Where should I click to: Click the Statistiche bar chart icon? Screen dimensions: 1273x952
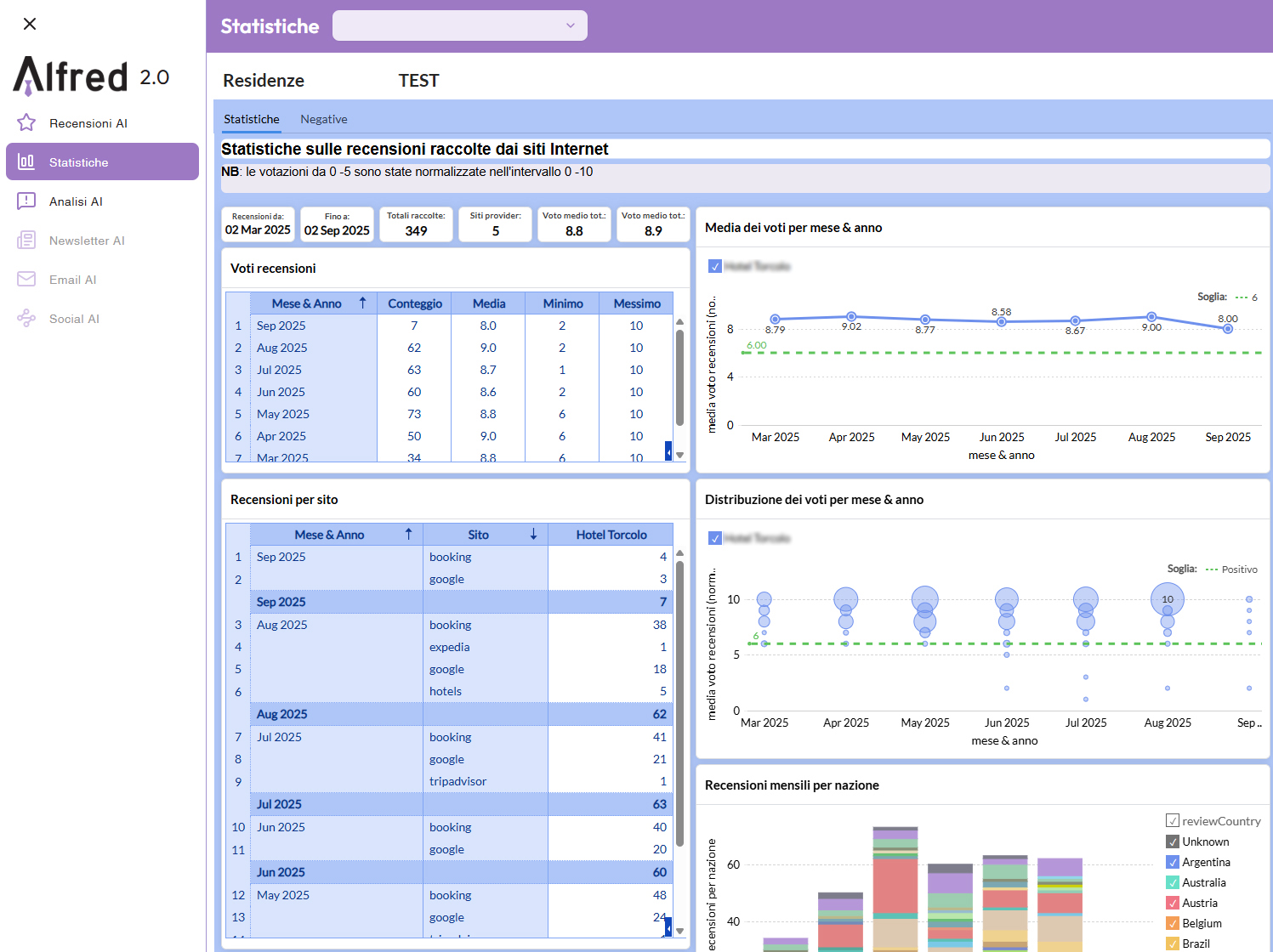pyautogui.click(x=26, y=161)
